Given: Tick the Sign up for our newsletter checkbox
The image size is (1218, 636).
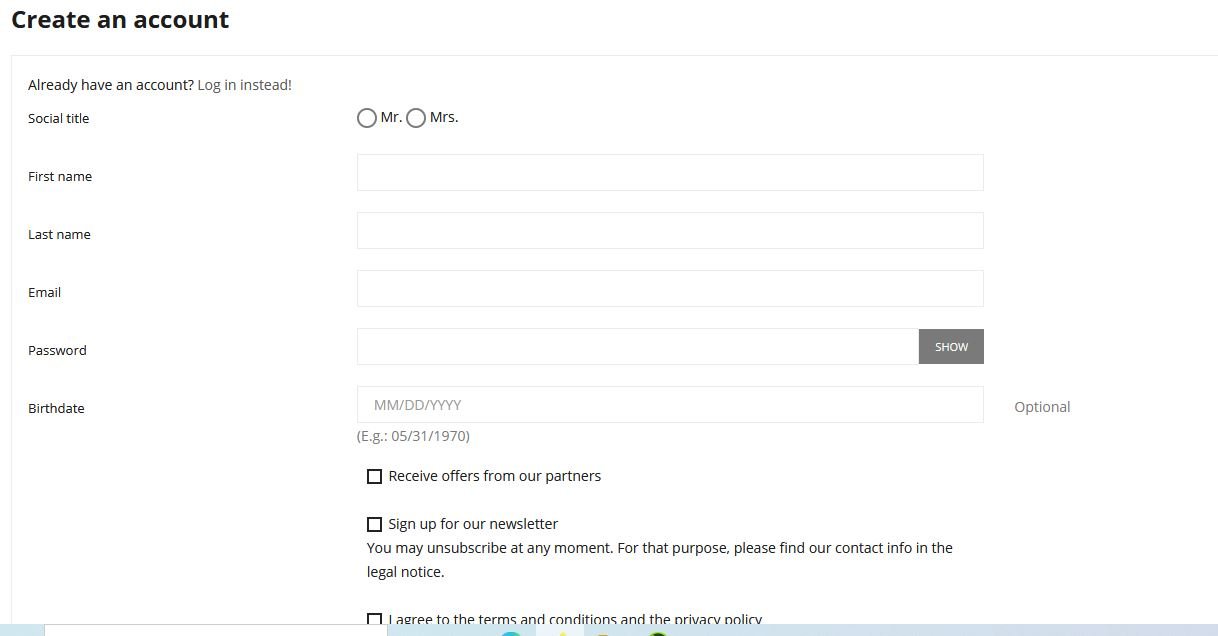Looking at the screenshot, I should tap(374, 524).
